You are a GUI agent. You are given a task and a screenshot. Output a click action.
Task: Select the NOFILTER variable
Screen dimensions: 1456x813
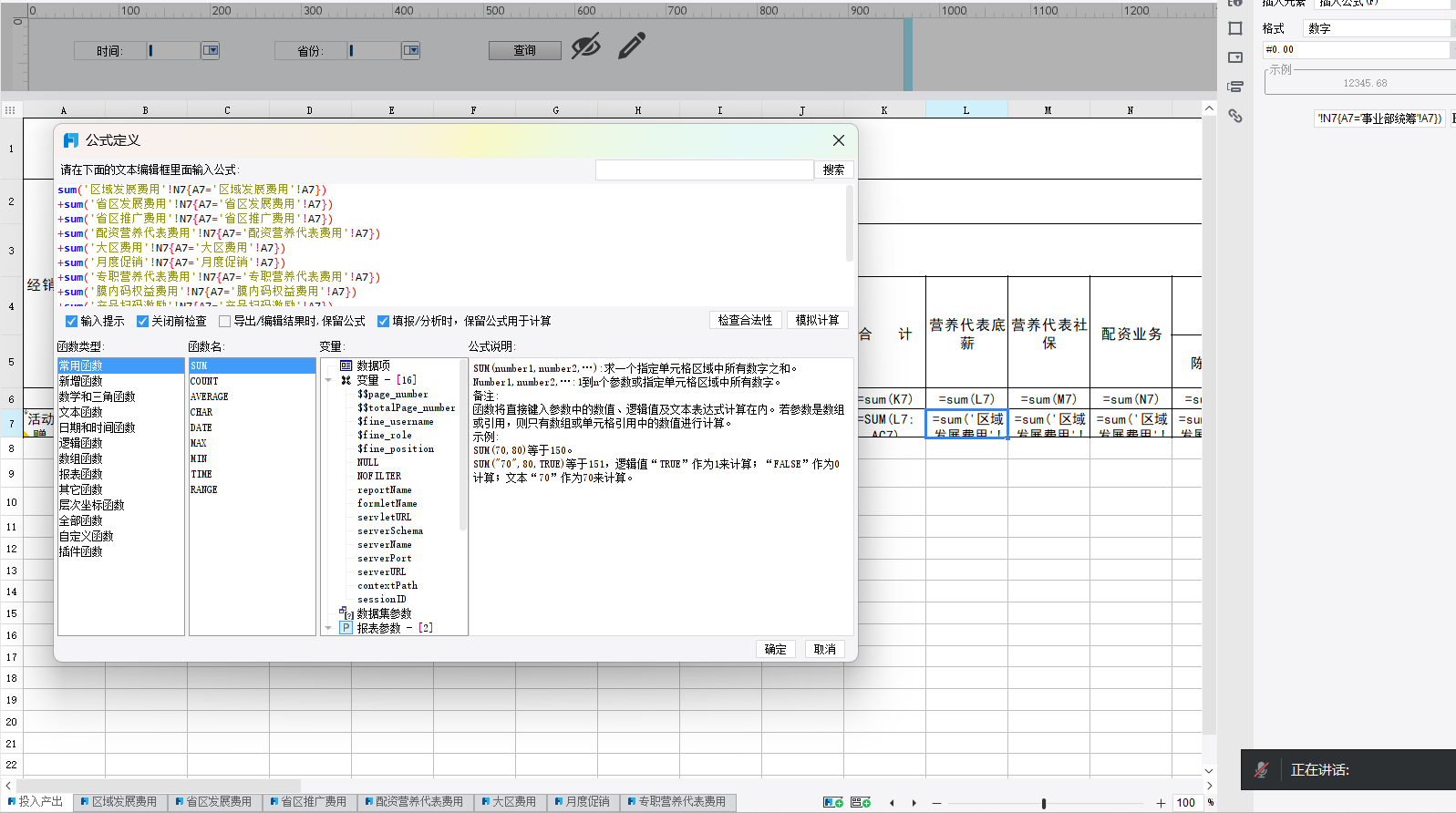(x=378, y=476)
